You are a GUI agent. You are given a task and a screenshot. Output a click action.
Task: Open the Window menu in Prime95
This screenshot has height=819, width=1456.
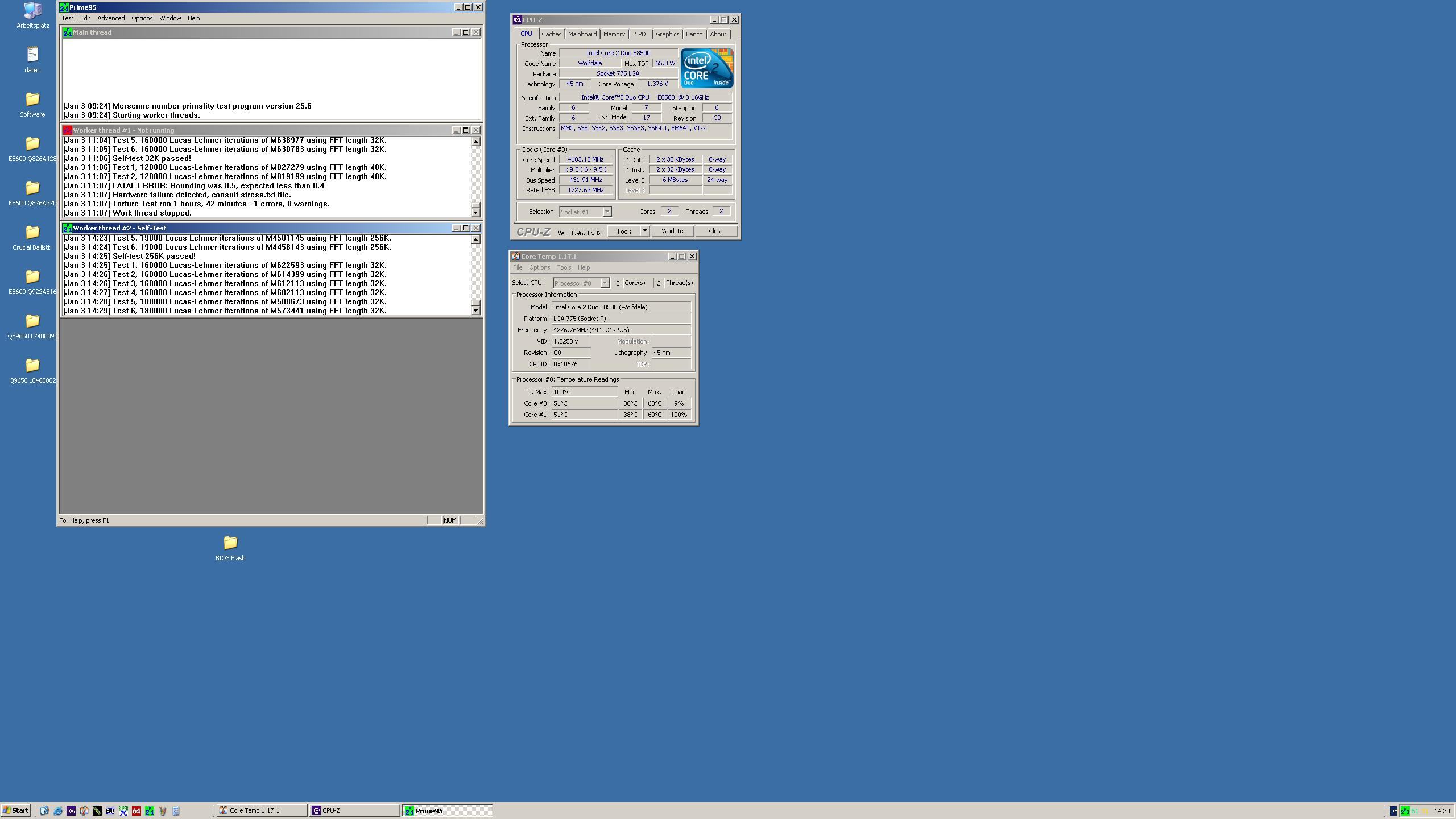[170, 18]
